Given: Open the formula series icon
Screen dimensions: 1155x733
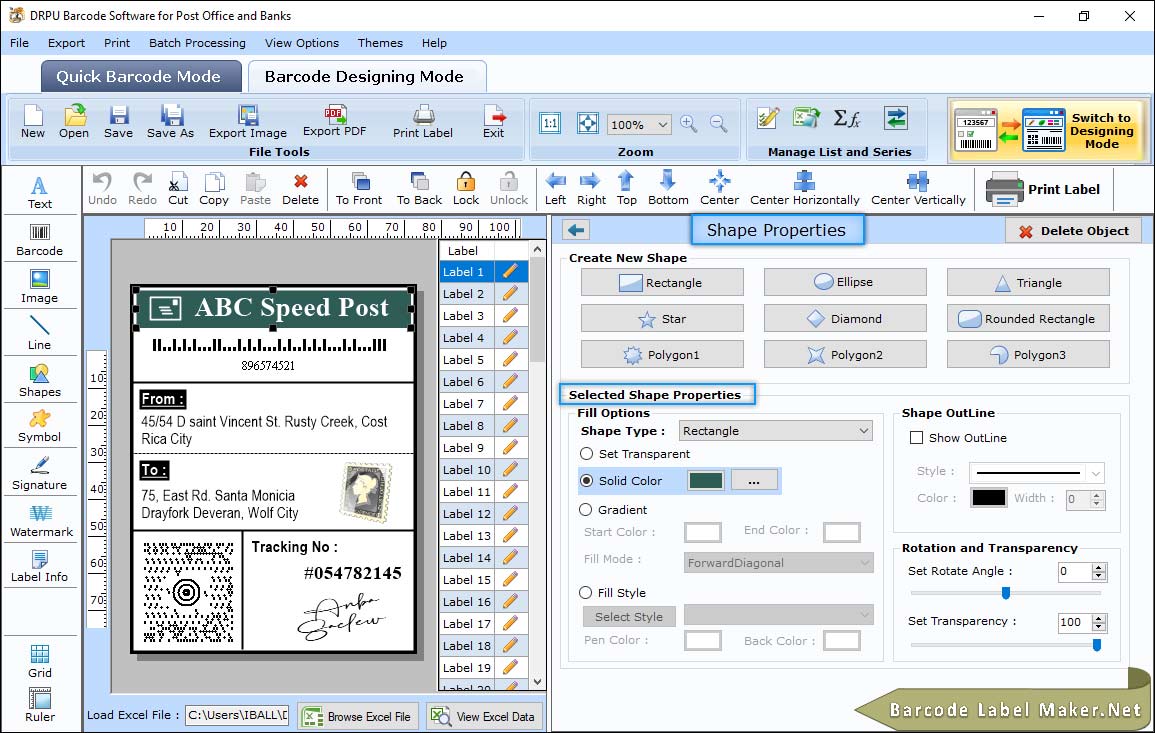Looking at the screenshot, I should tap(847, 118).
